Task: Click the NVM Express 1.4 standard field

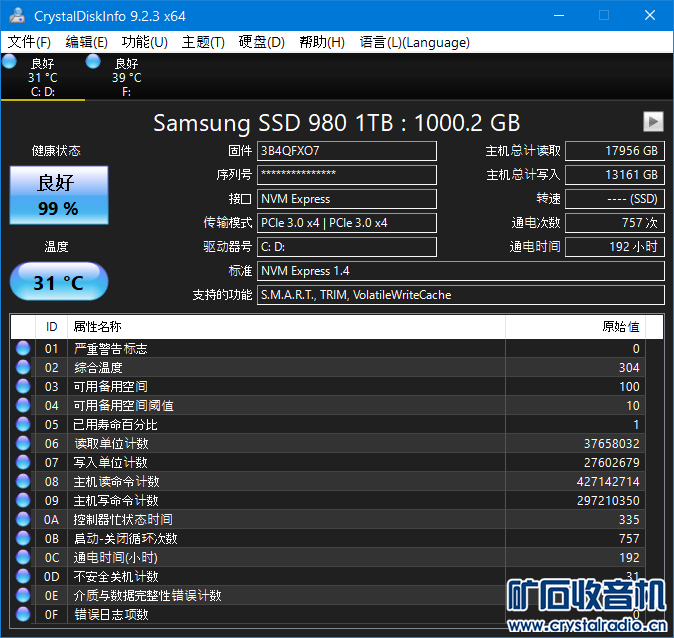Action: click(460, 271)
